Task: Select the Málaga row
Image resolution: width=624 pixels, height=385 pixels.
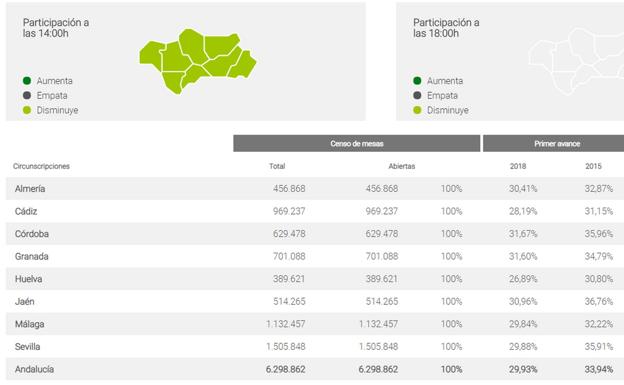Action: (315, 324)
